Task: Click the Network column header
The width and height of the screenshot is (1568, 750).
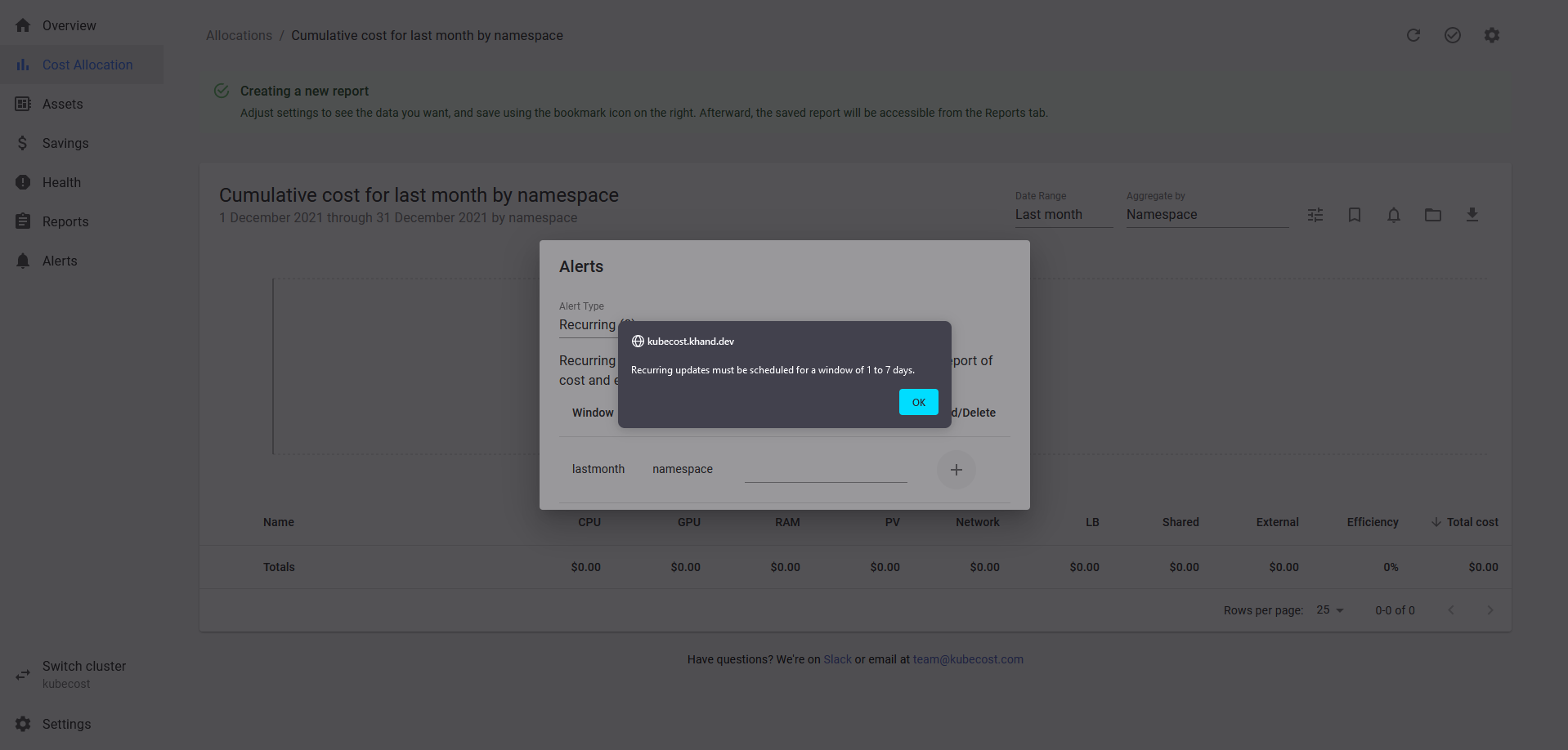Action: click(978, 522)
